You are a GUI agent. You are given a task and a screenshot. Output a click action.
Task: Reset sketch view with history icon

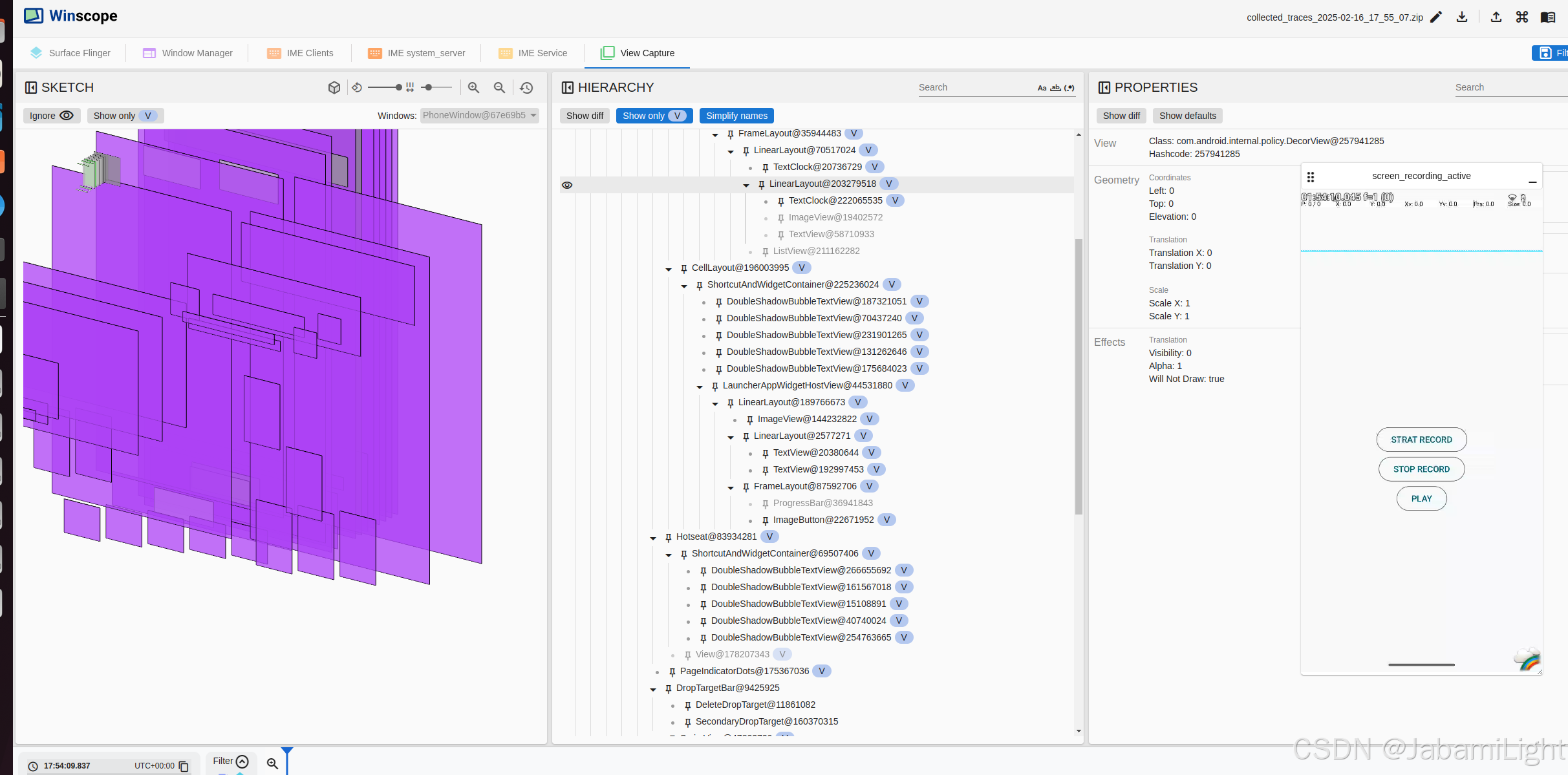526,87
